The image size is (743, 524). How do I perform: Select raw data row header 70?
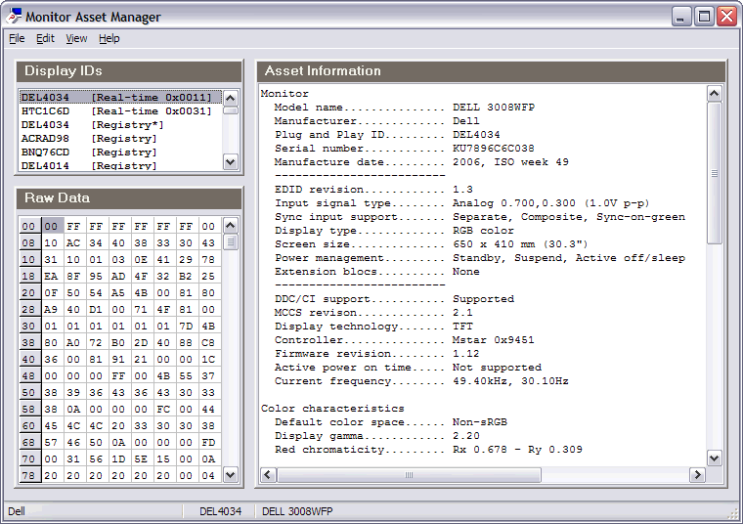[x=29, y=459]
